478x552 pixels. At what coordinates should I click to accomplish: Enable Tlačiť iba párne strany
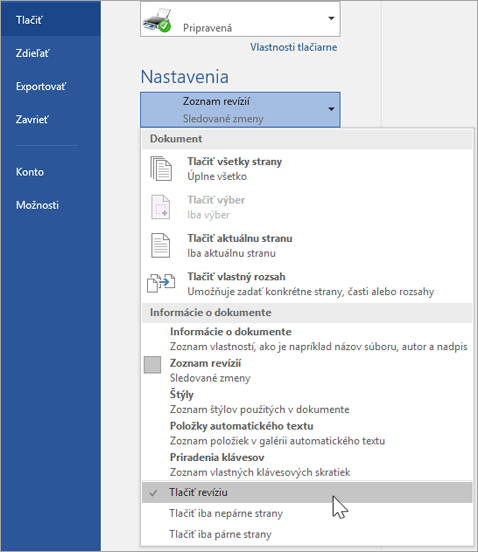click(x=307, y=534)
